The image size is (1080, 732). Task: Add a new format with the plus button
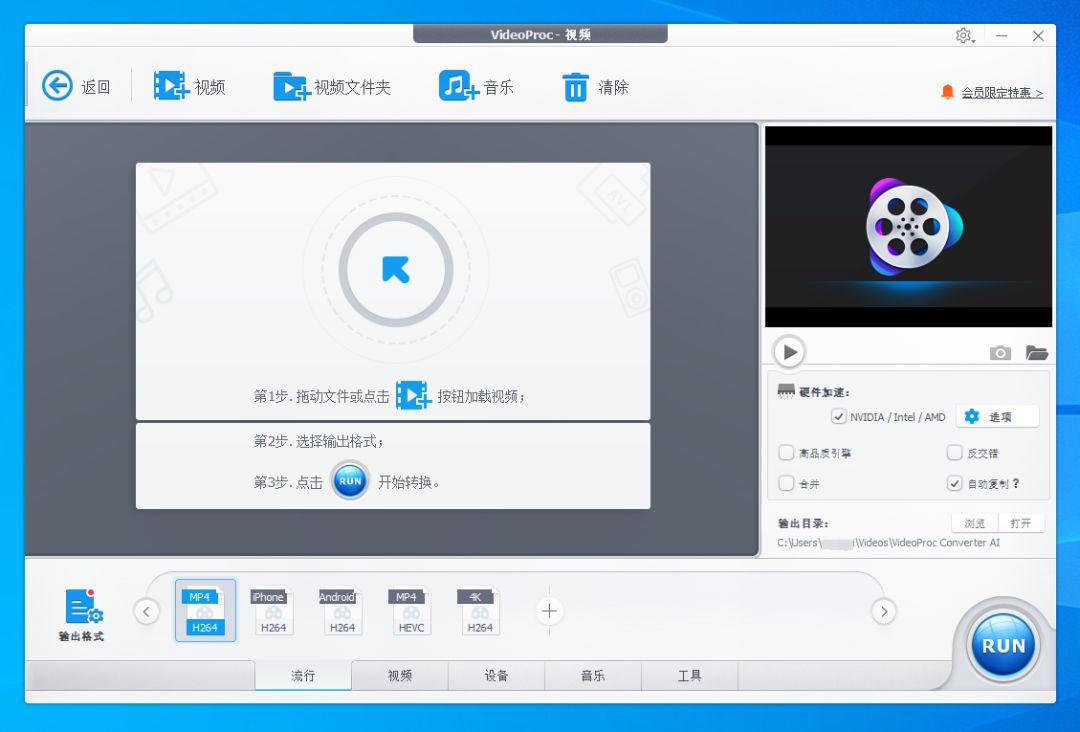[x=549, y=611]
